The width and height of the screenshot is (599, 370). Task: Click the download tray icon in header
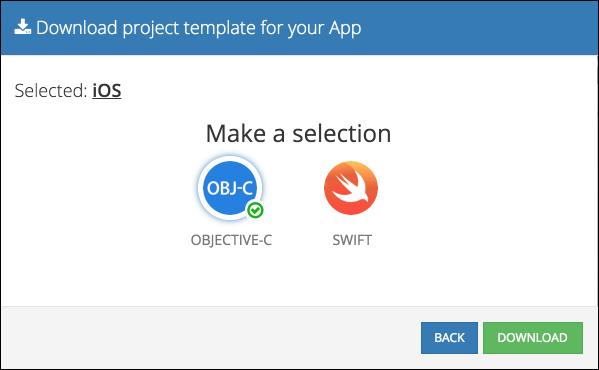pyautogui.click(x=23, y=27)
